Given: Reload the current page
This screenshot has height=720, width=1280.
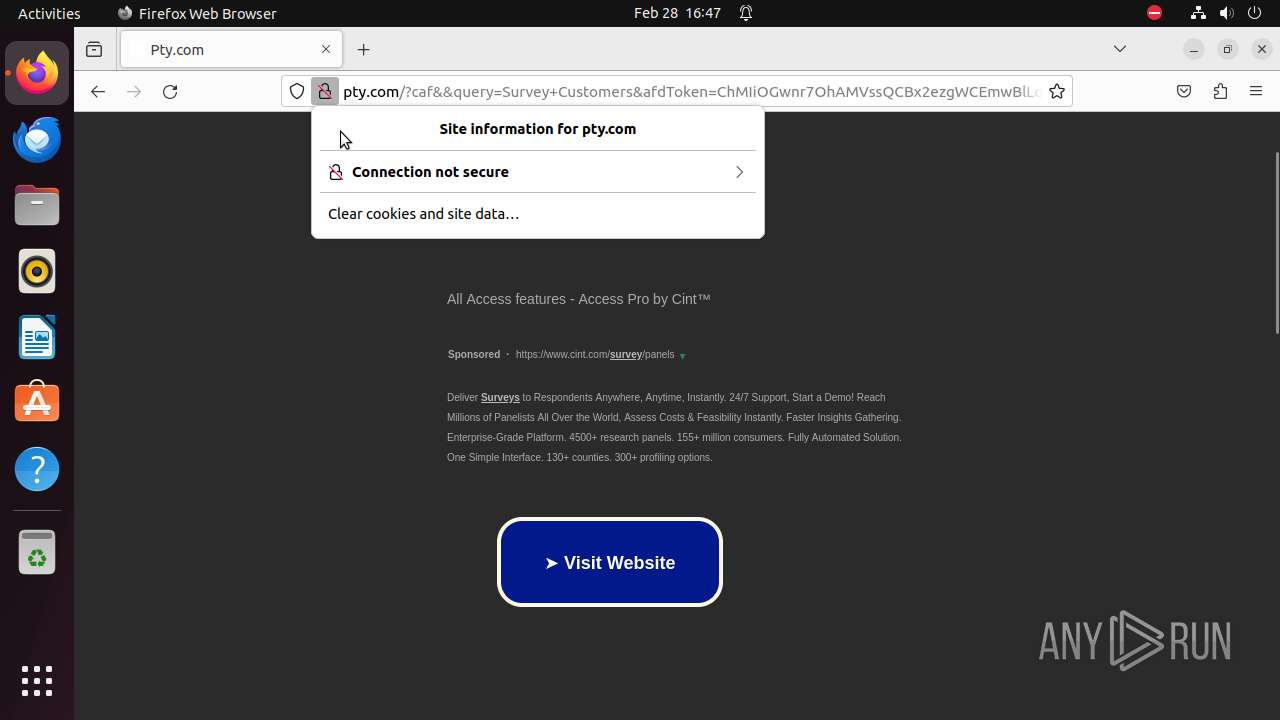Looking at the screenshot, I should click(x=170, y=91).
